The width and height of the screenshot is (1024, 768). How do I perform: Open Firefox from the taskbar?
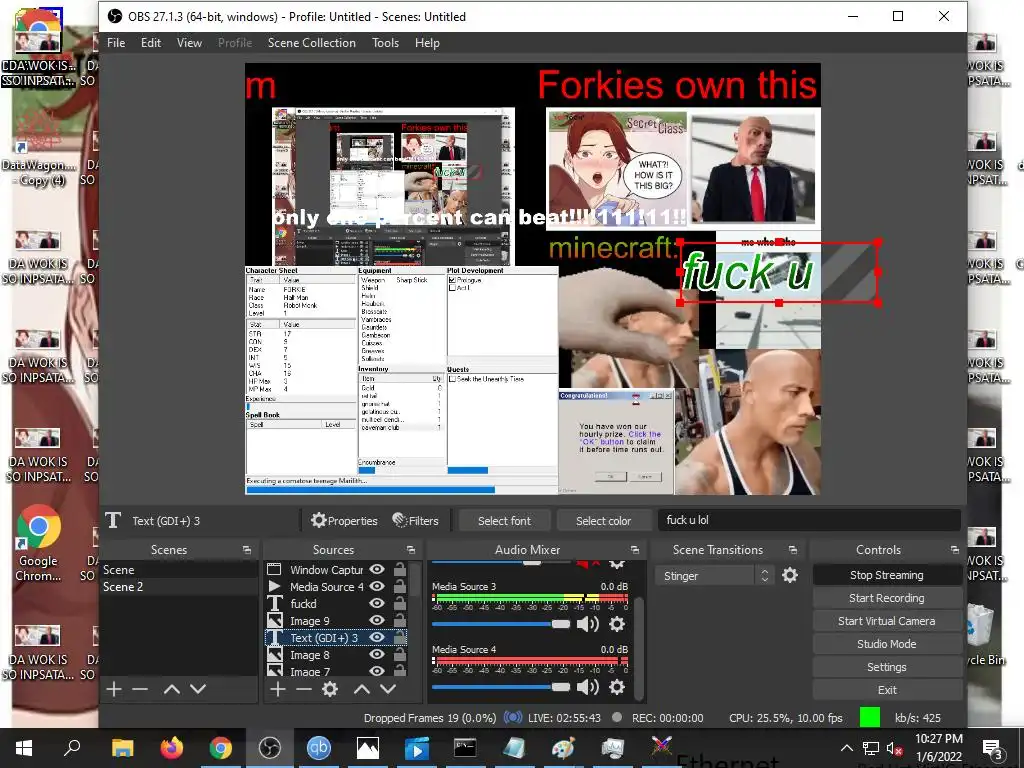[172, 748]
